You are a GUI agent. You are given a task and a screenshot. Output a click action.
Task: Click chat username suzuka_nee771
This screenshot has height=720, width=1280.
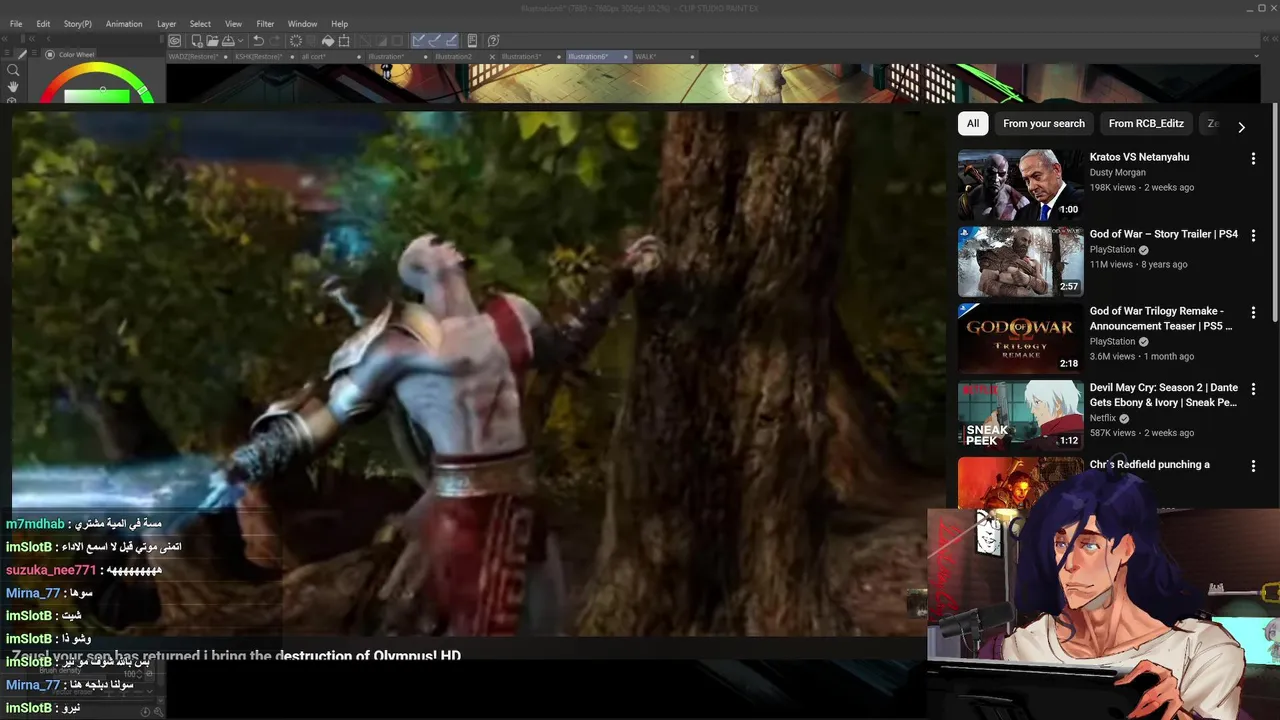(51, 570)
